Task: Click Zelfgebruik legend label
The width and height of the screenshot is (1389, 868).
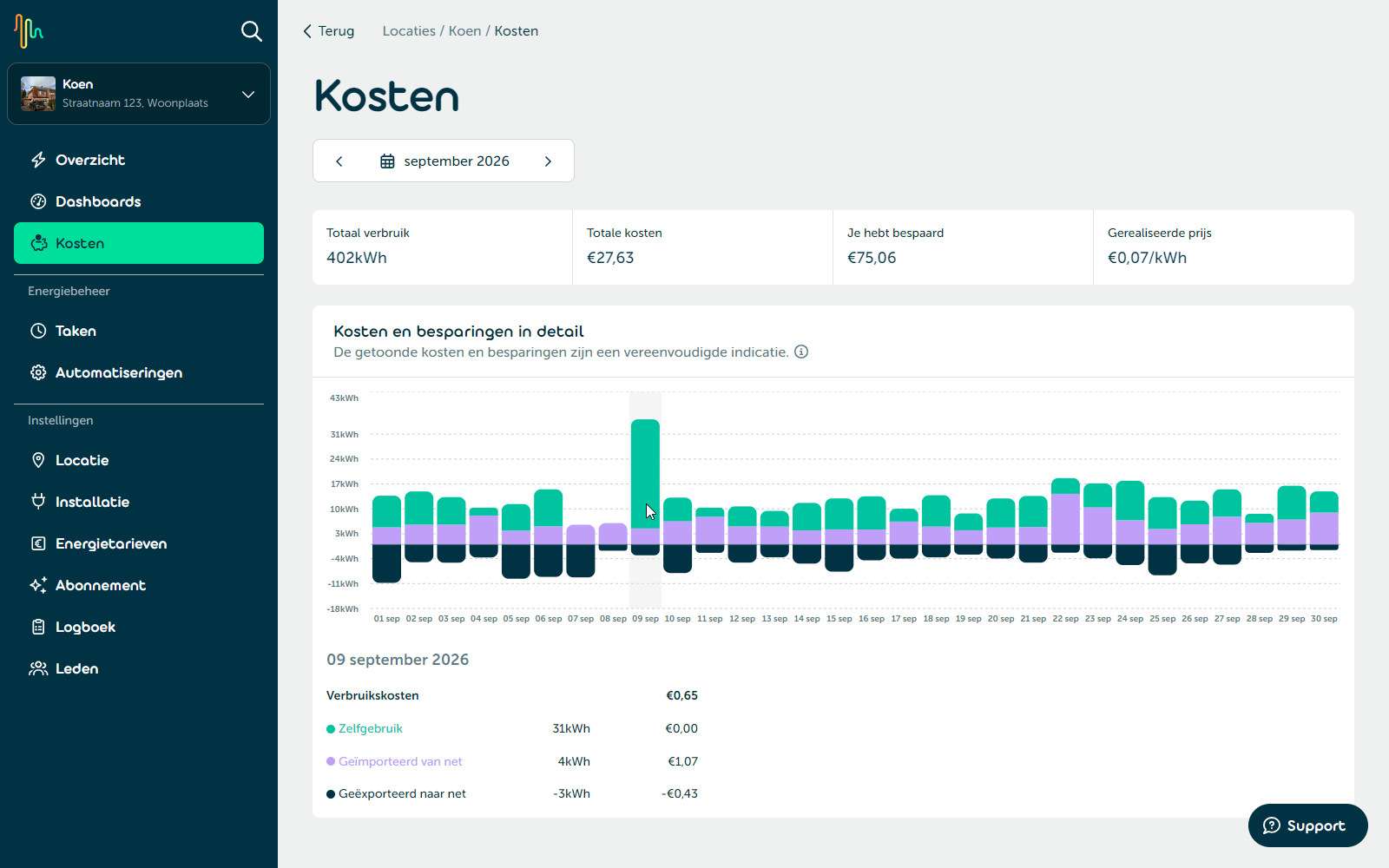Action: (x=371, y=728)
